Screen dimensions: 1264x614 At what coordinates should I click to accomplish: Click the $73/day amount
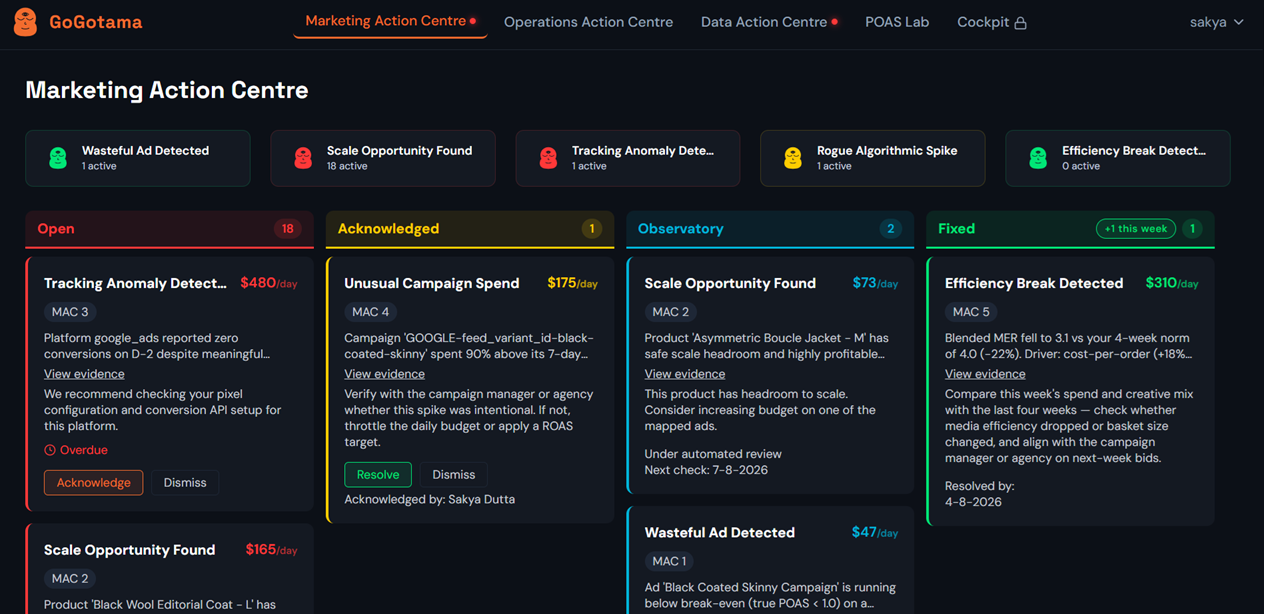[x=875, y=283]
